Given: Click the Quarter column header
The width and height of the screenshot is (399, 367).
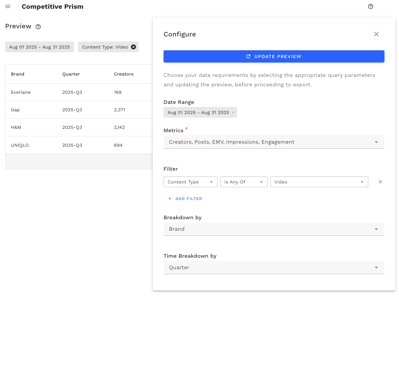Looking at the screenshot, I should click(x=71, y=74).
